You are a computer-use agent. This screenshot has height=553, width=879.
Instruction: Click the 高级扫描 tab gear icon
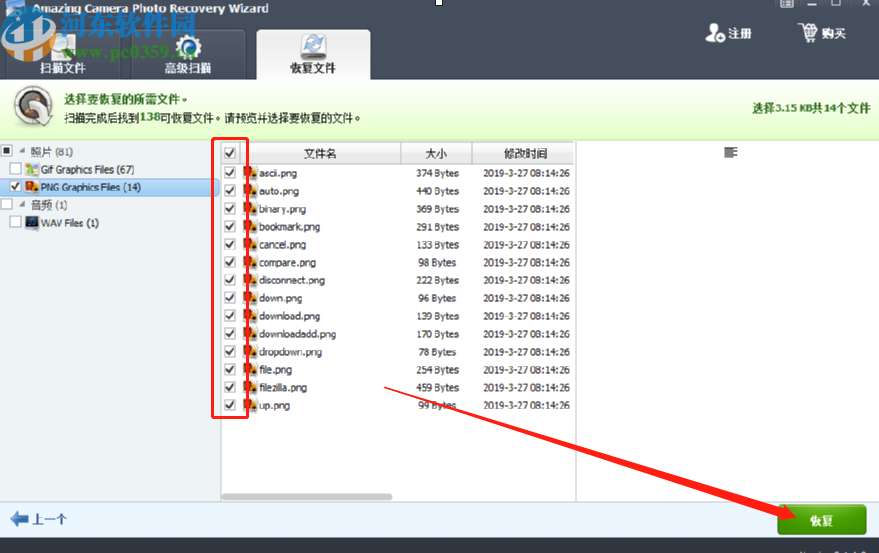(x=188, y=48)
